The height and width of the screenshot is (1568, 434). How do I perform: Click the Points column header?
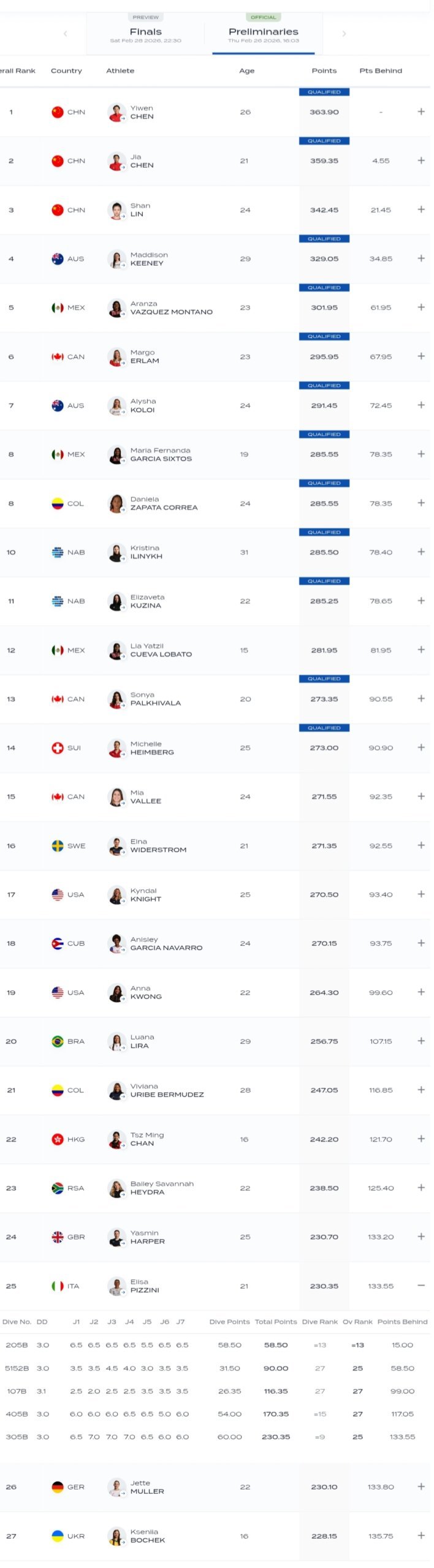pyautogui.click(x=324, y=71)
